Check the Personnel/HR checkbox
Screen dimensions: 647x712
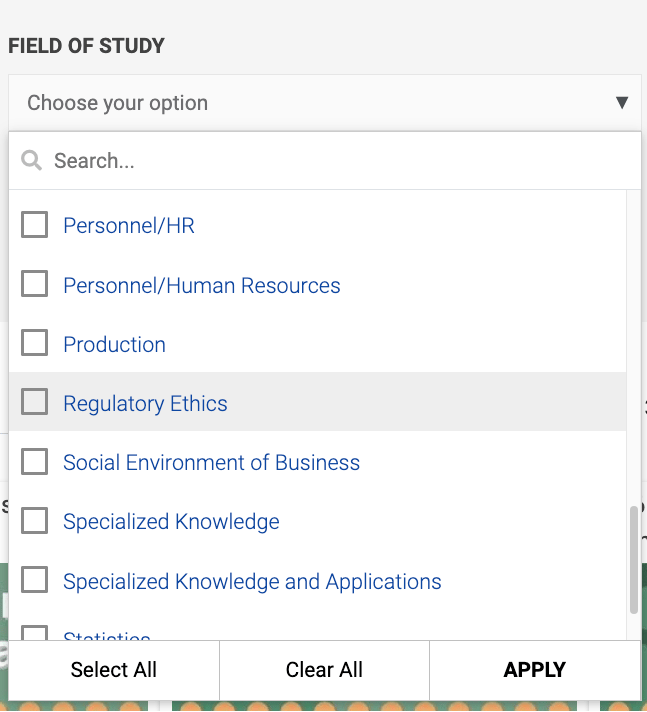[35, 225]
